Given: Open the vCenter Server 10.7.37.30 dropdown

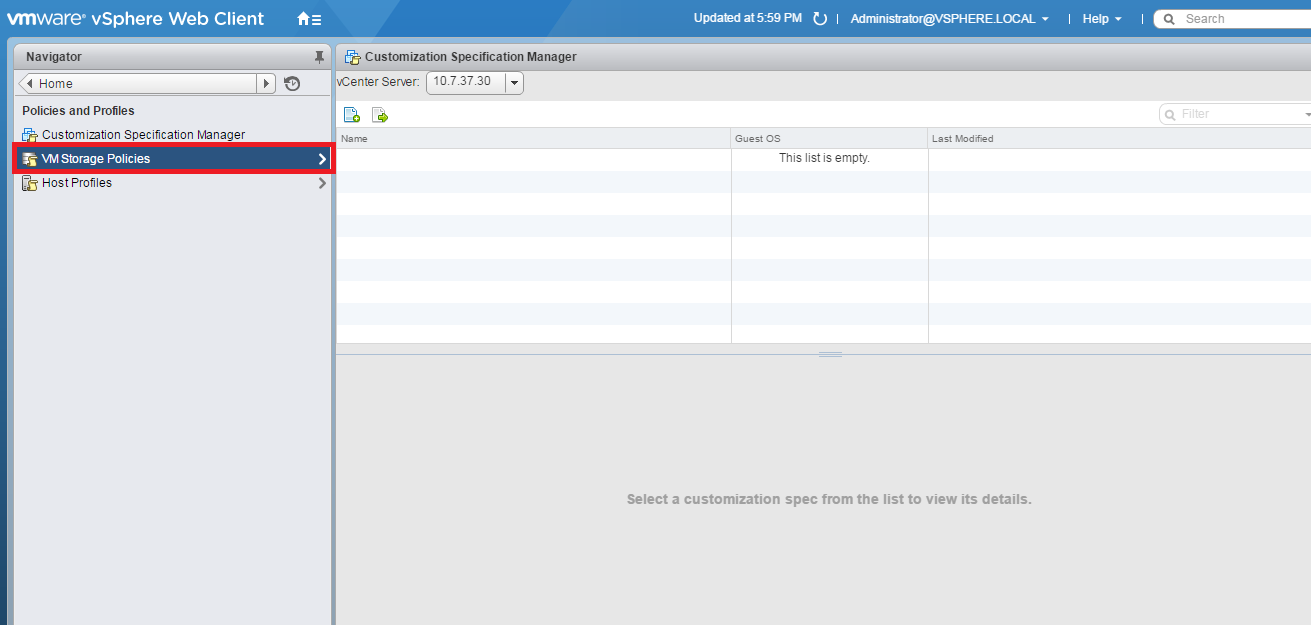Looking at the screenshot, I should (x=475, y=82).
